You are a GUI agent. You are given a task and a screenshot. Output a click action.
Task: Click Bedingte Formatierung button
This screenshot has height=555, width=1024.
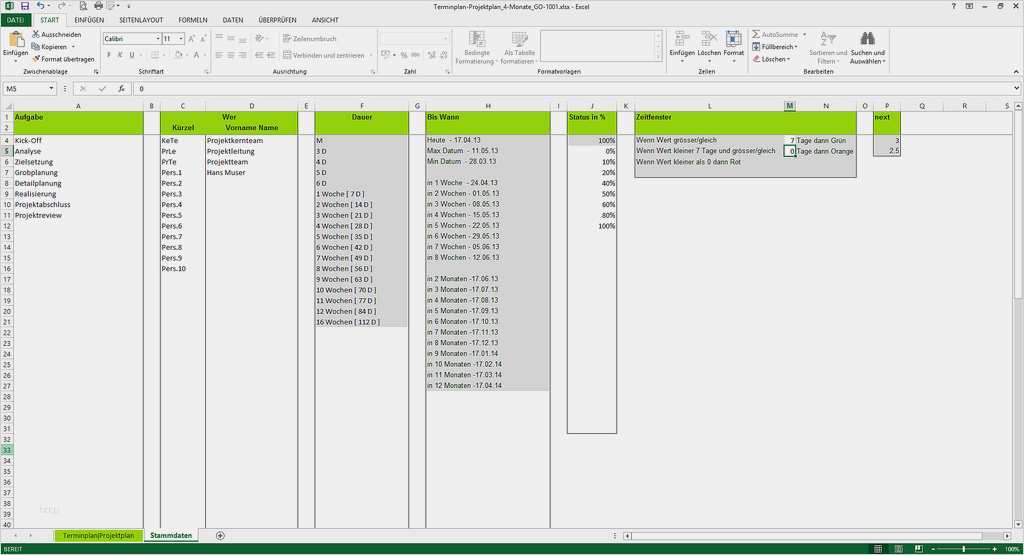[476, 47]
